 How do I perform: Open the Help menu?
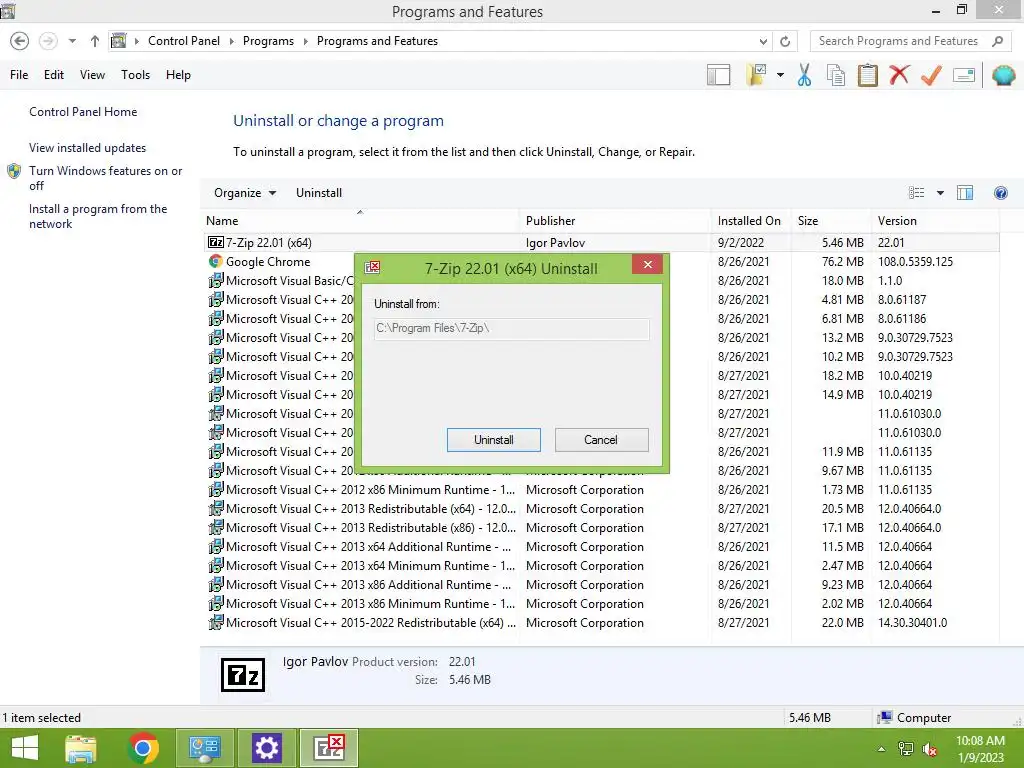[x=178, y=75]
